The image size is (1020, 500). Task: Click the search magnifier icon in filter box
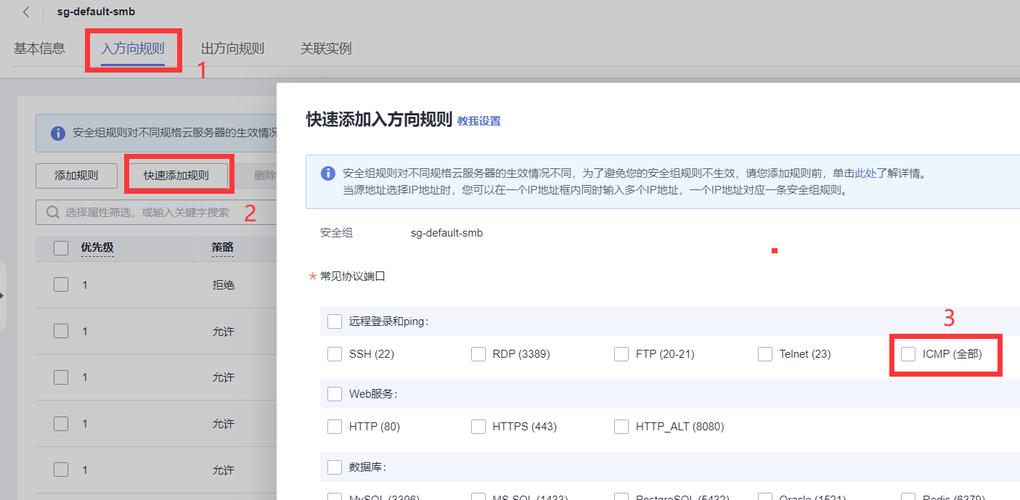tap(53, 212)
